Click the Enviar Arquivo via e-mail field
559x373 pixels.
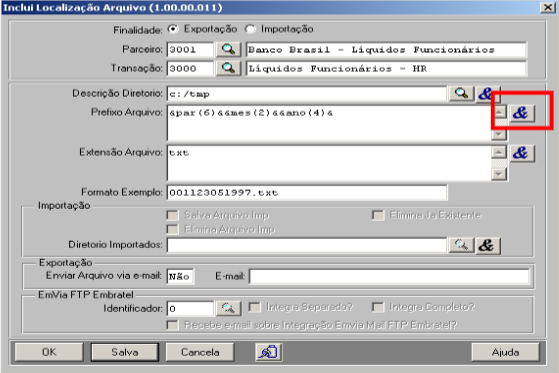pyautogui.click(x=180, y=276)
